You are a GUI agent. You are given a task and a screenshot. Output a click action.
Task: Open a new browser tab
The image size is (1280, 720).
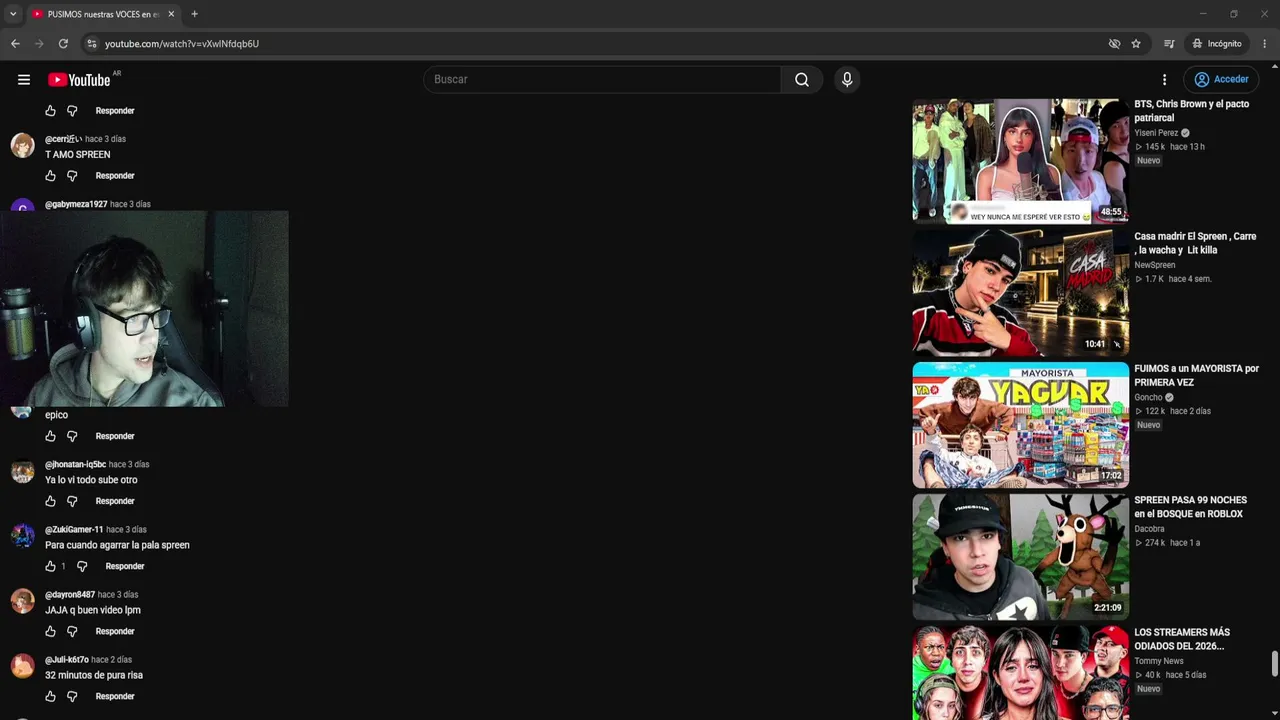tap(194, 14)
